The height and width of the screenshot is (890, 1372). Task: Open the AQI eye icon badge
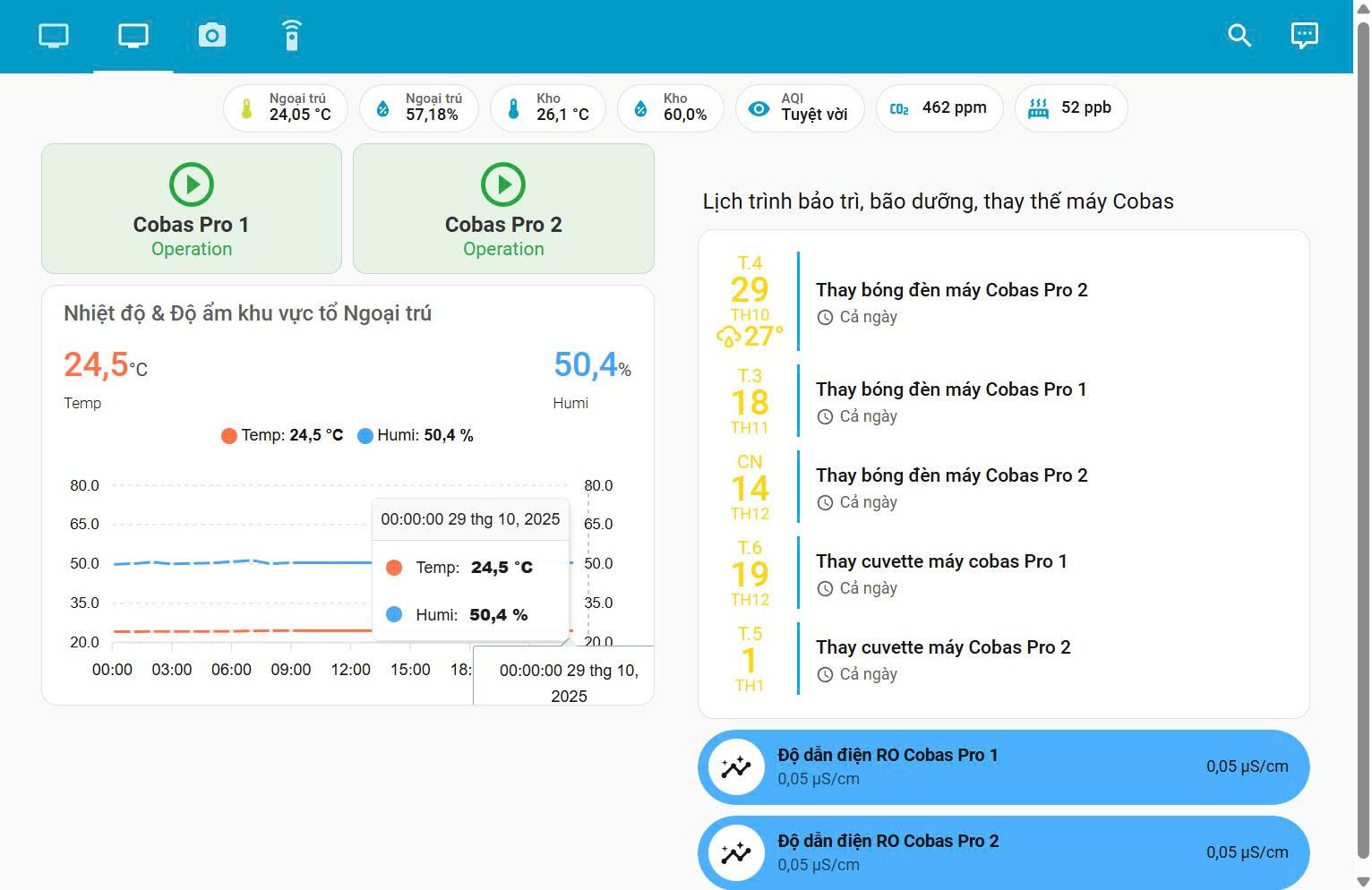click(759, 108)
